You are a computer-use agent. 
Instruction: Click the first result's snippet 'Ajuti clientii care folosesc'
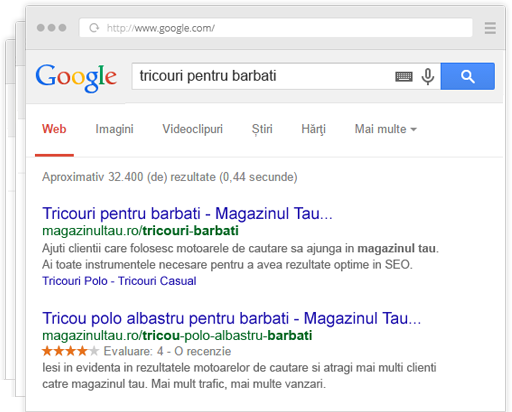pos(240,257)
